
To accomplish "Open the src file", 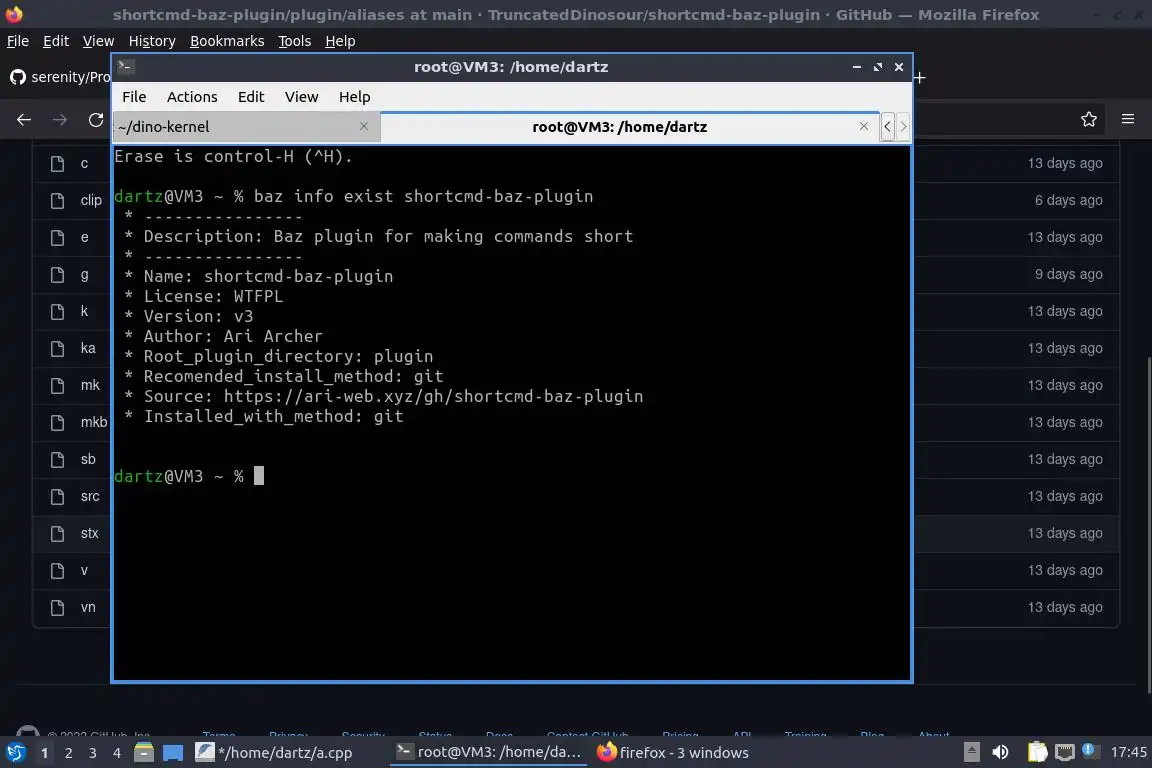I will (90, 496).
